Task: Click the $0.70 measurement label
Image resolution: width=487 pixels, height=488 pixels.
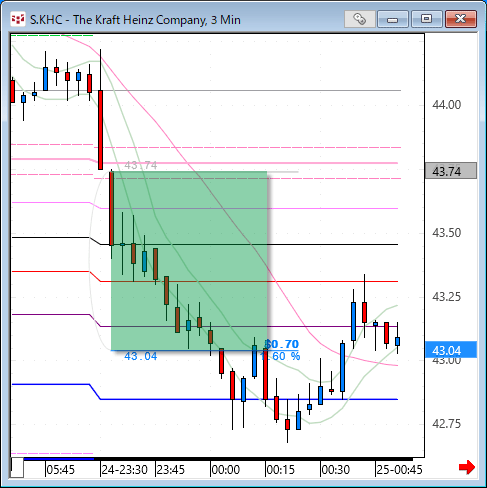Action: (x=282, y=344)
